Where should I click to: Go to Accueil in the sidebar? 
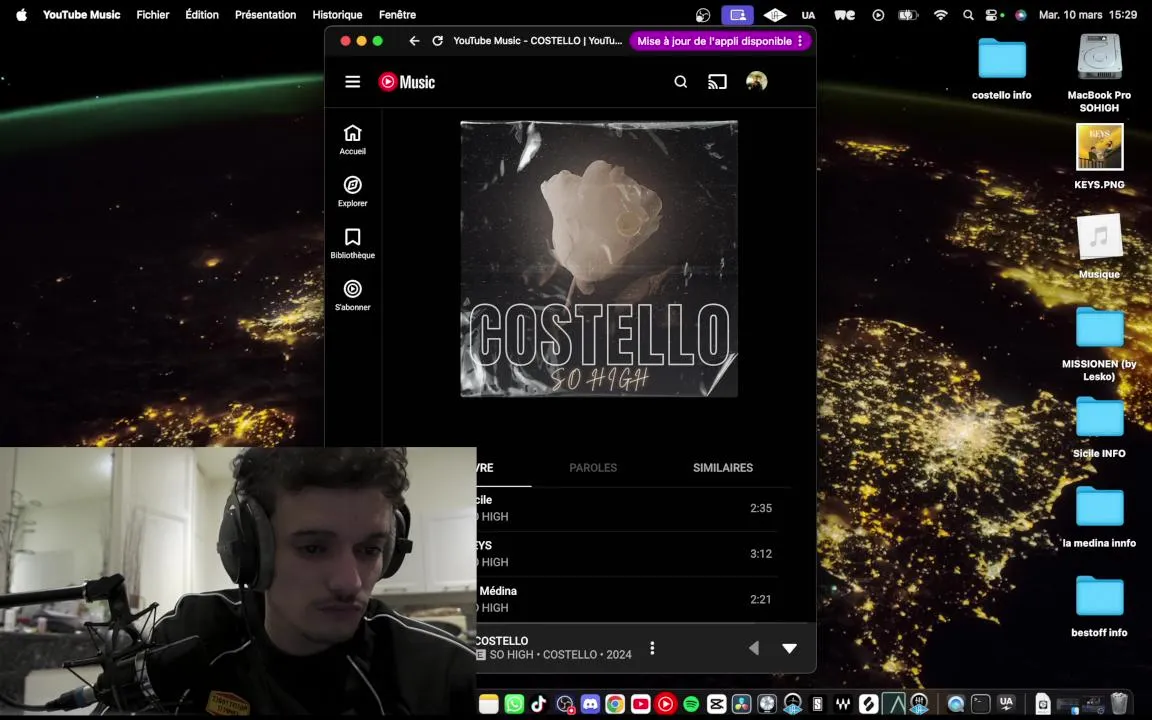click(353, 139)
